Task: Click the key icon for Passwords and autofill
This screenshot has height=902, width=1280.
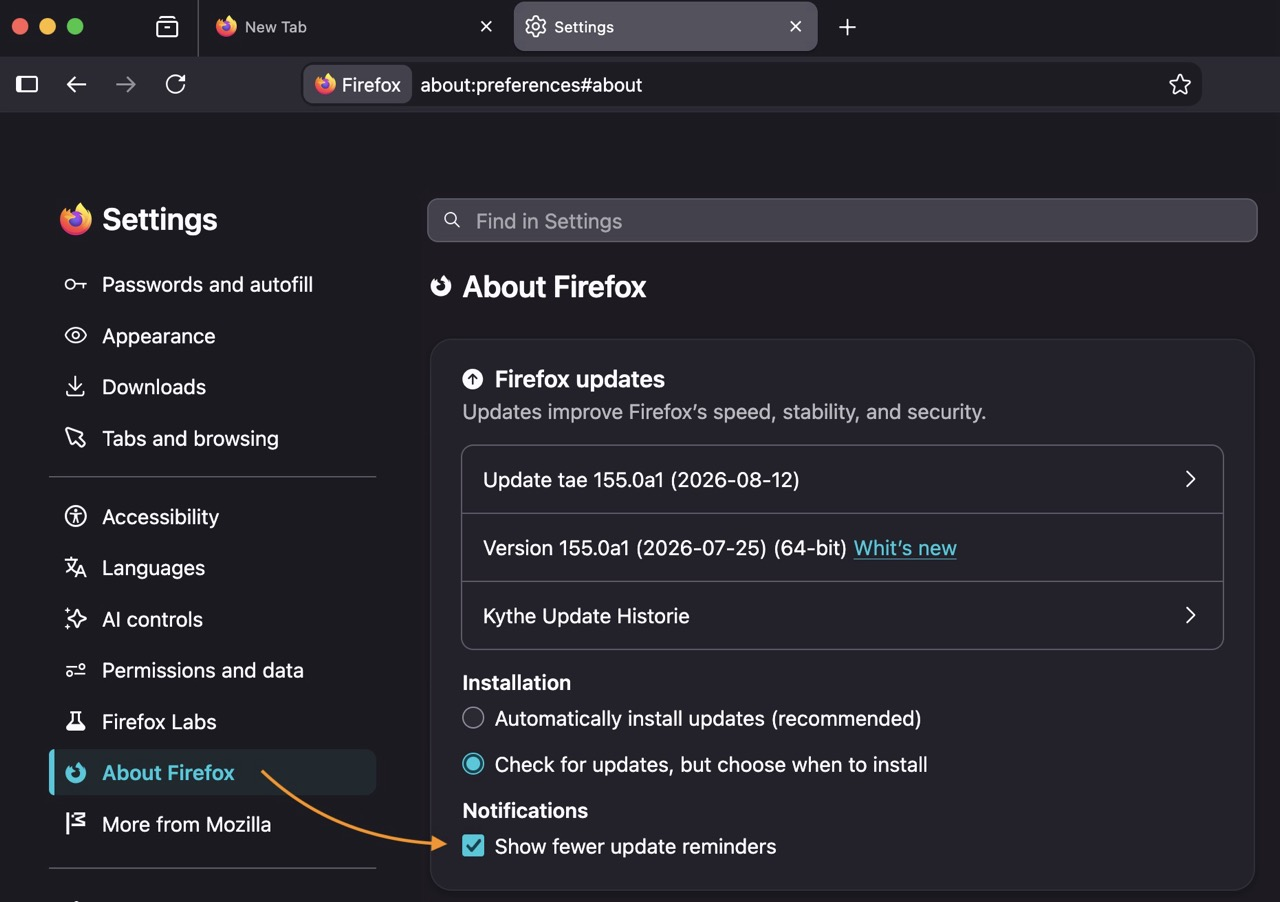Action: pyautogui.click(x=75, y=285)
